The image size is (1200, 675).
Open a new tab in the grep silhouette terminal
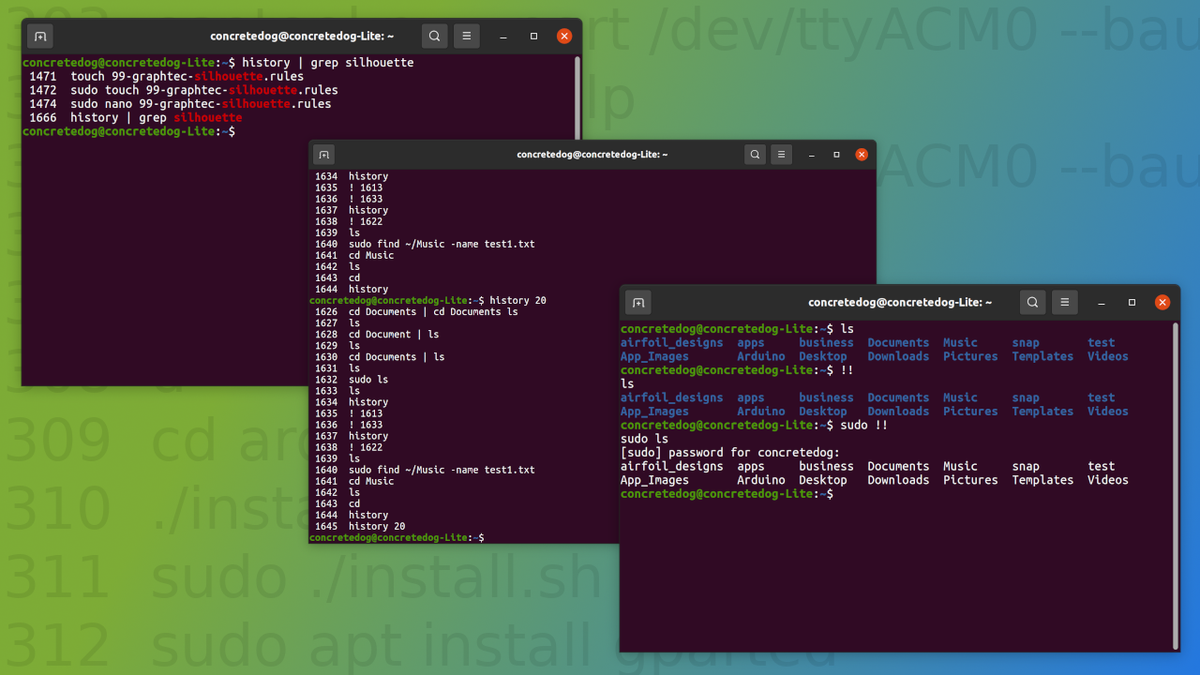tap(40, 36)
